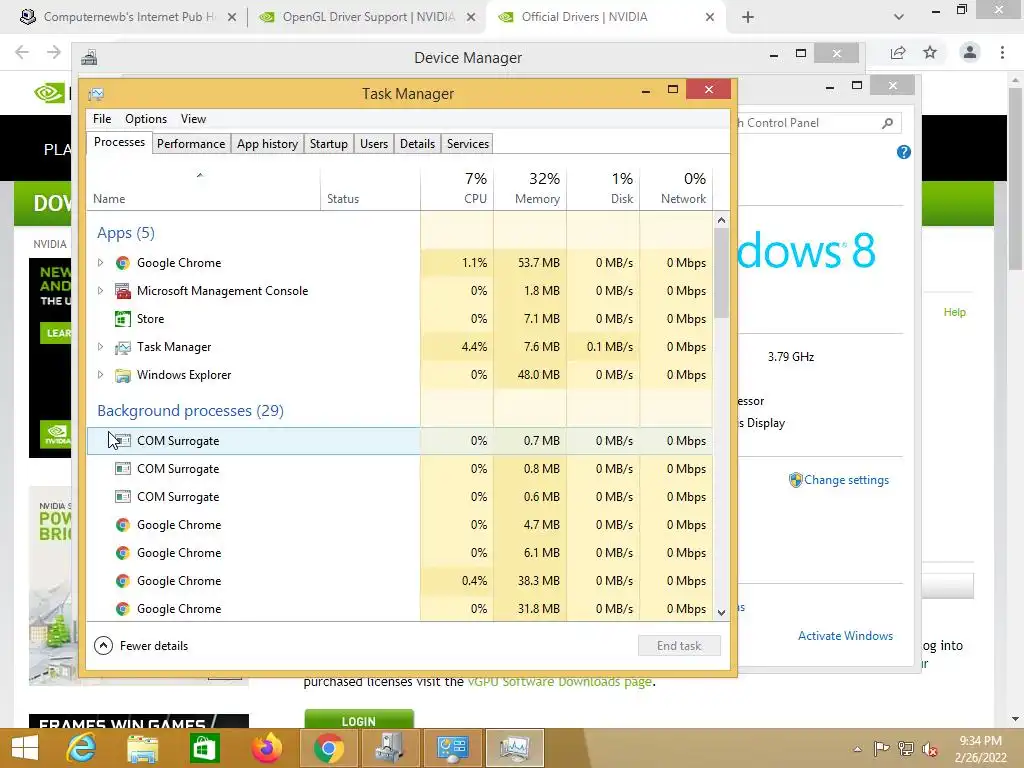Viewport: 1024px width, 768px height.
Task: Click the Google Chrome app icon in Apps list
Action: coord(122,263)
